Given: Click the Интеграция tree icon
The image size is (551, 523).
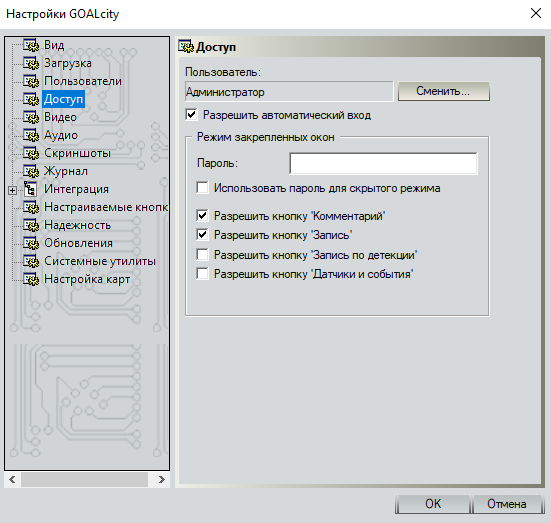Looking at the screenshot, I should 30,189.
